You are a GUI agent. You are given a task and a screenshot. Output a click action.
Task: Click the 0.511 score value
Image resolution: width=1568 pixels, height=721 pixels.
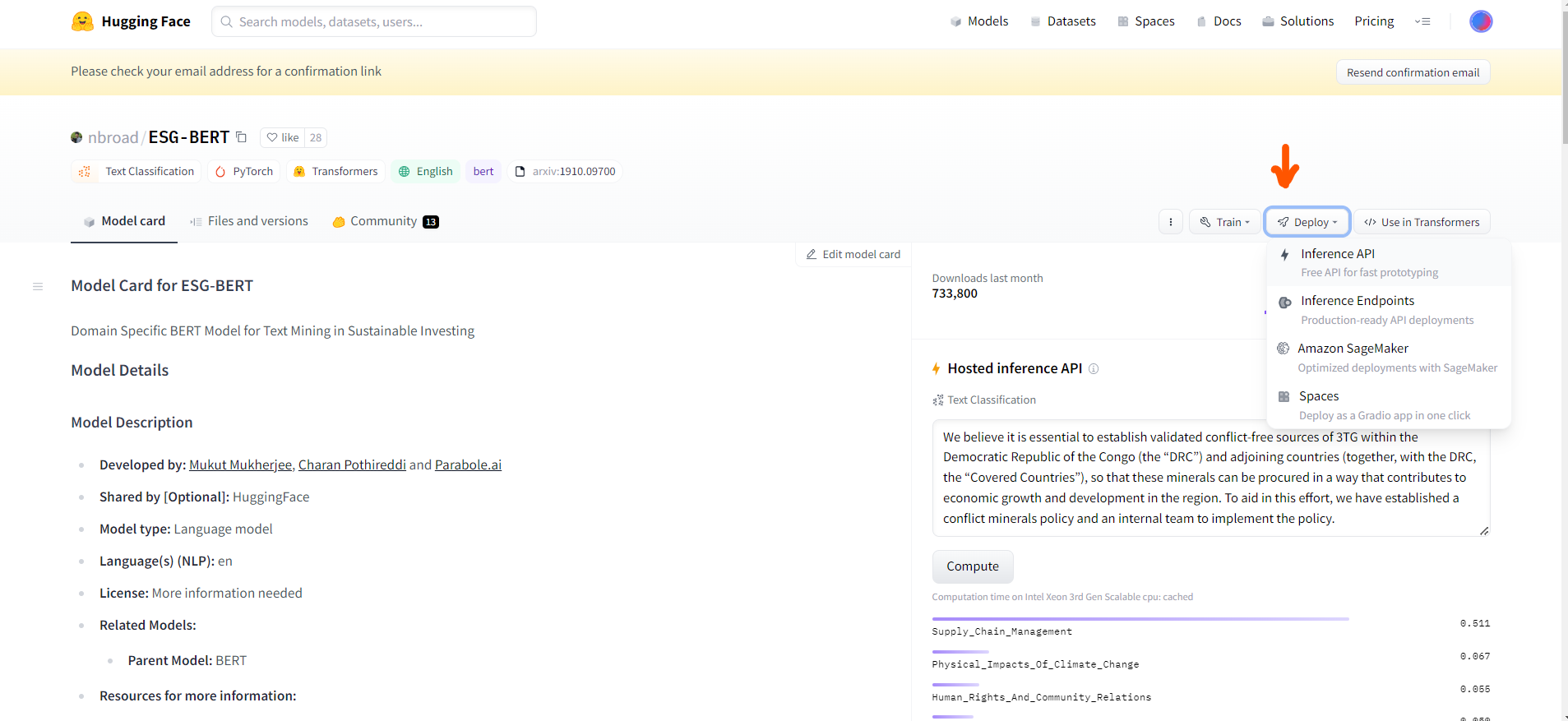tap(1475, 623)
